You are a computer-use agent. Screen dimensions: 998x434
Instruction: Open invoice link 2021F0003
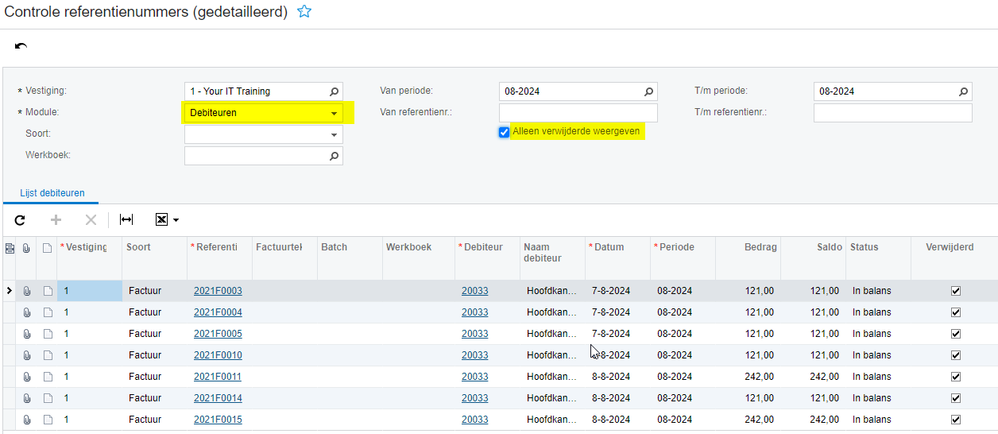pyautogui.click(x=218, y=291)
